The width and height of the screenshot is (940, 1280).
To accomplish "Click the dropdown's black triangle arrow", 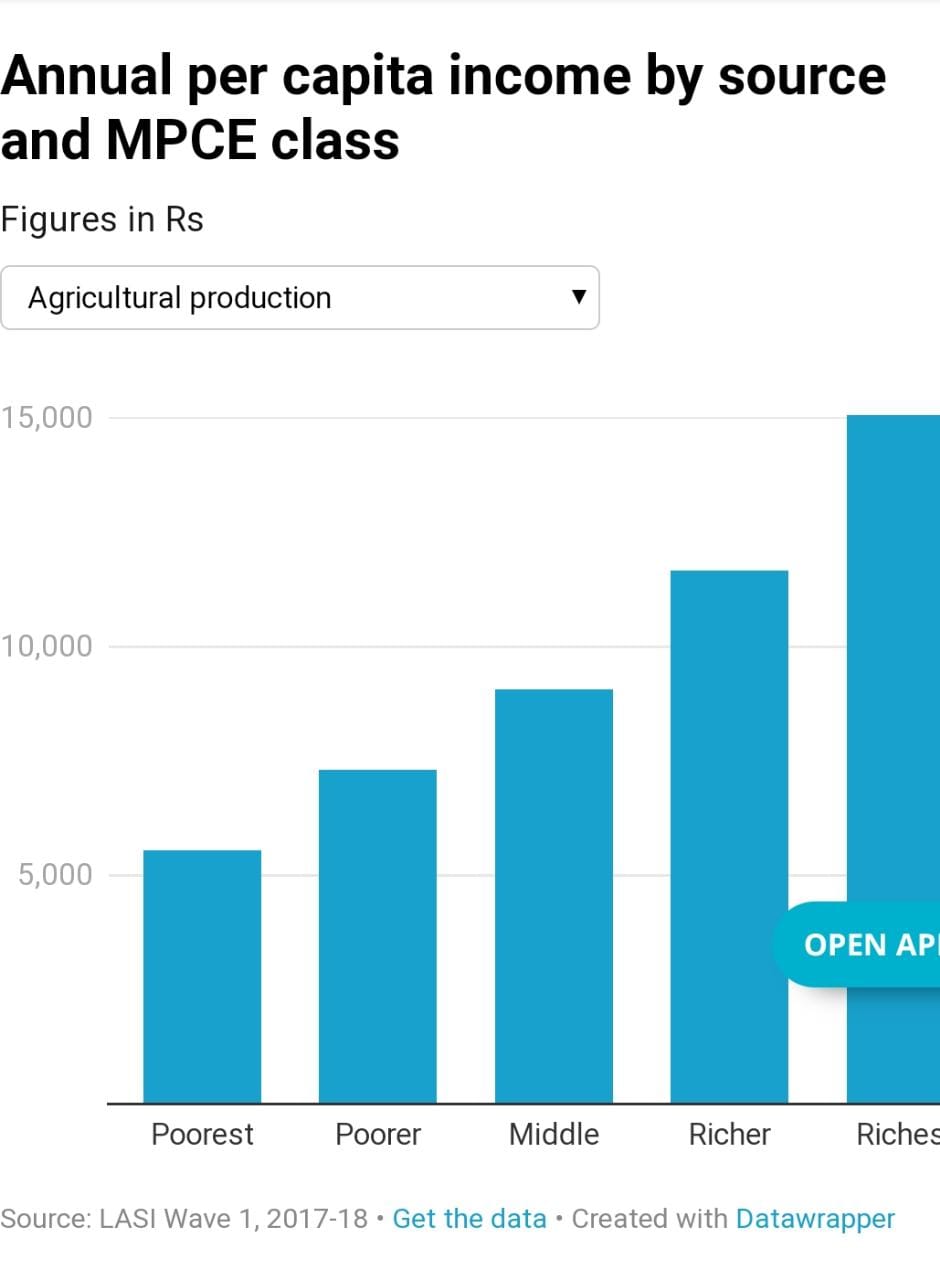I will (x=577, y=297).
